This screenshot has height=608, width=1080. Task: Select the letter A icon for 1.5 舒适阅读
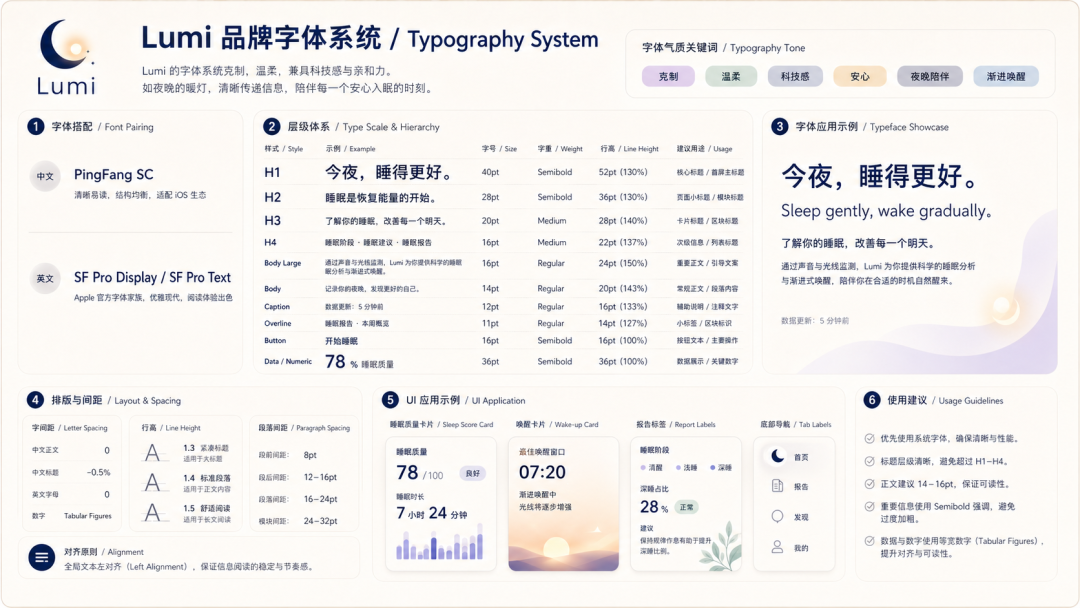pos(153,513)
